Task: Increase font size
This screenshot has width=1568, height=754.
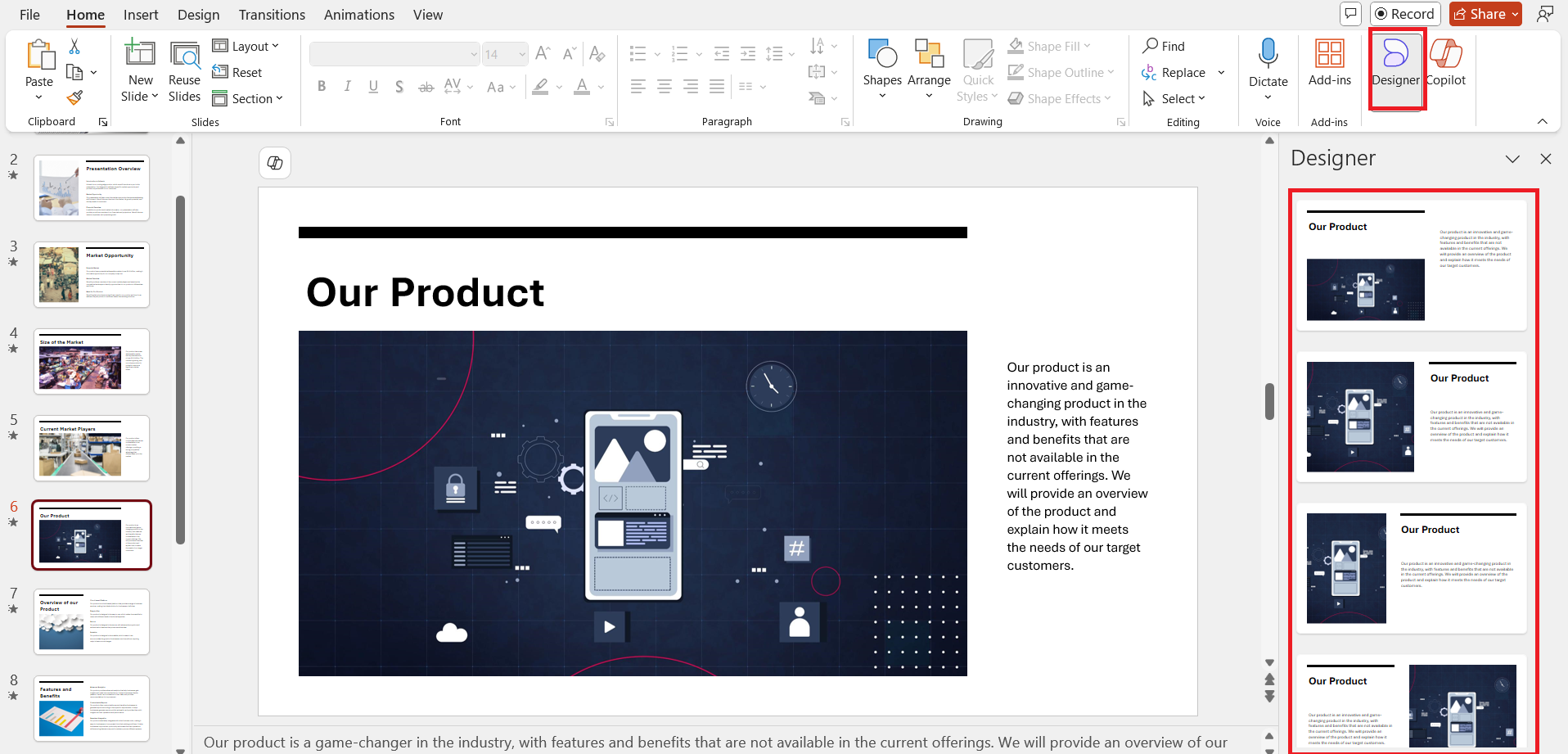Action: click(x=543, y=54)
